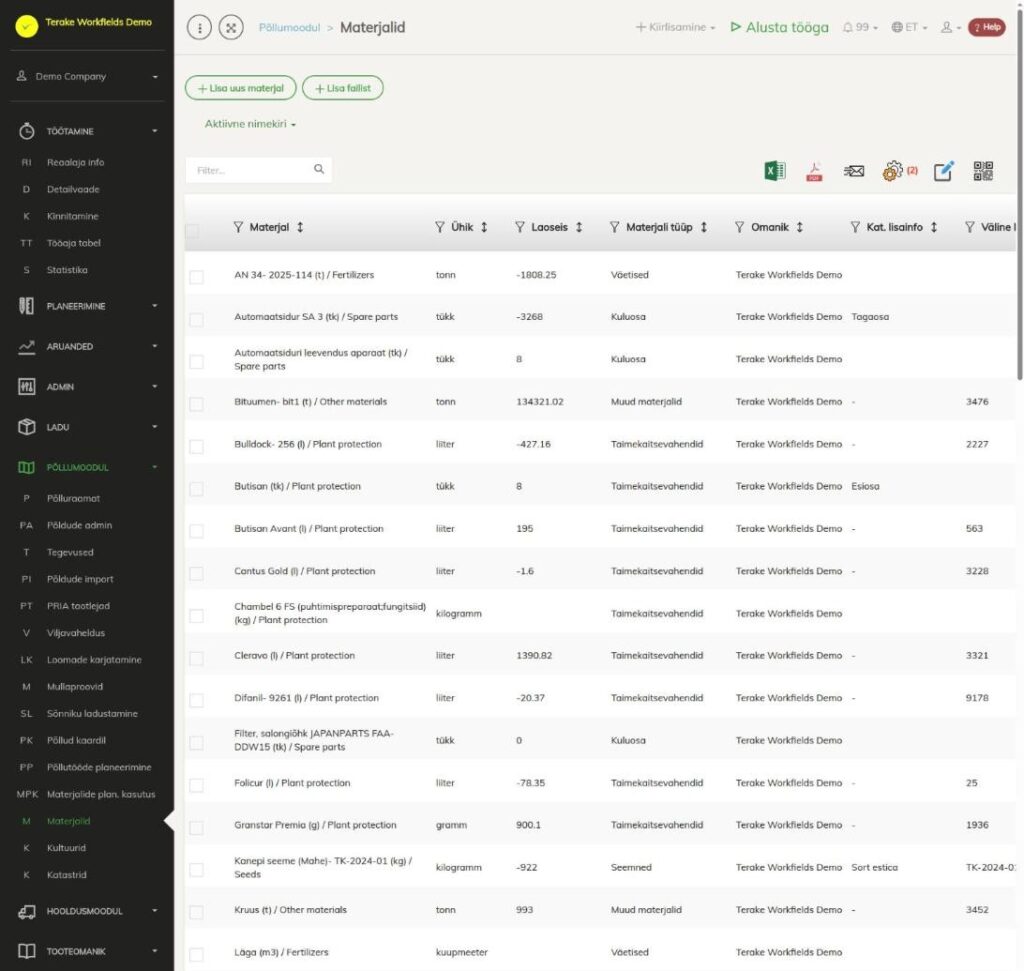Expand the Demo Company selector
The height and width of the screenshot is (971, 1024).
coord(87,76)
